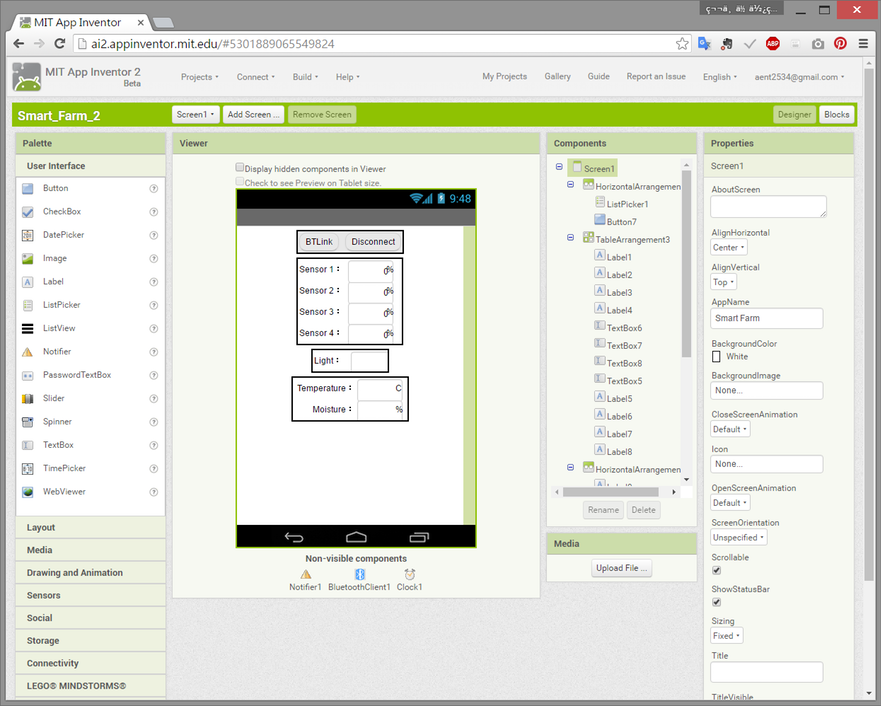The width and height of the screenshot is (881, 706).
Task: Open the Chrome hamburger menu
Action: click(x=864, y=44)
